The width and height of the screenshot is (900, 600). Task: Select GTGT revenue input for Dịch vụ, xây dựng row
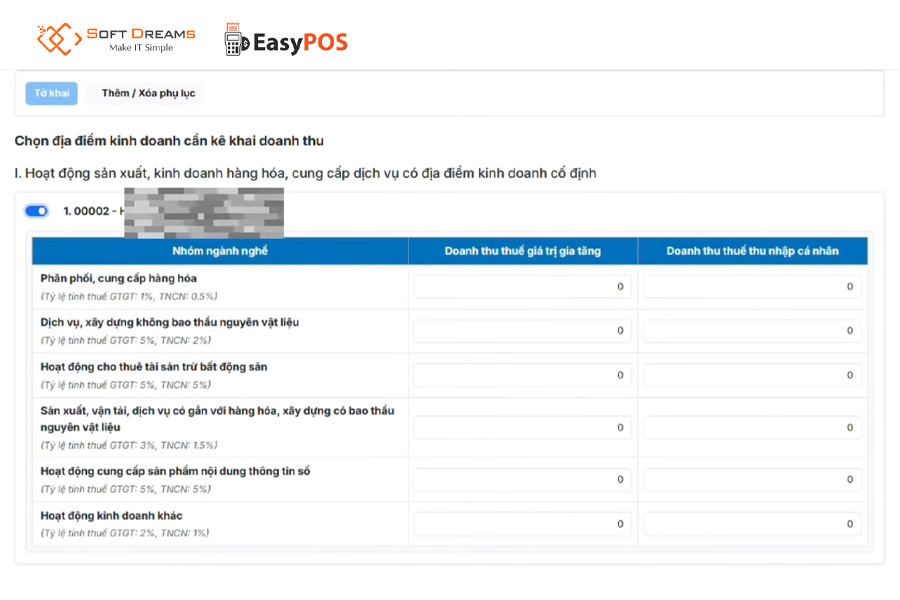522,331
